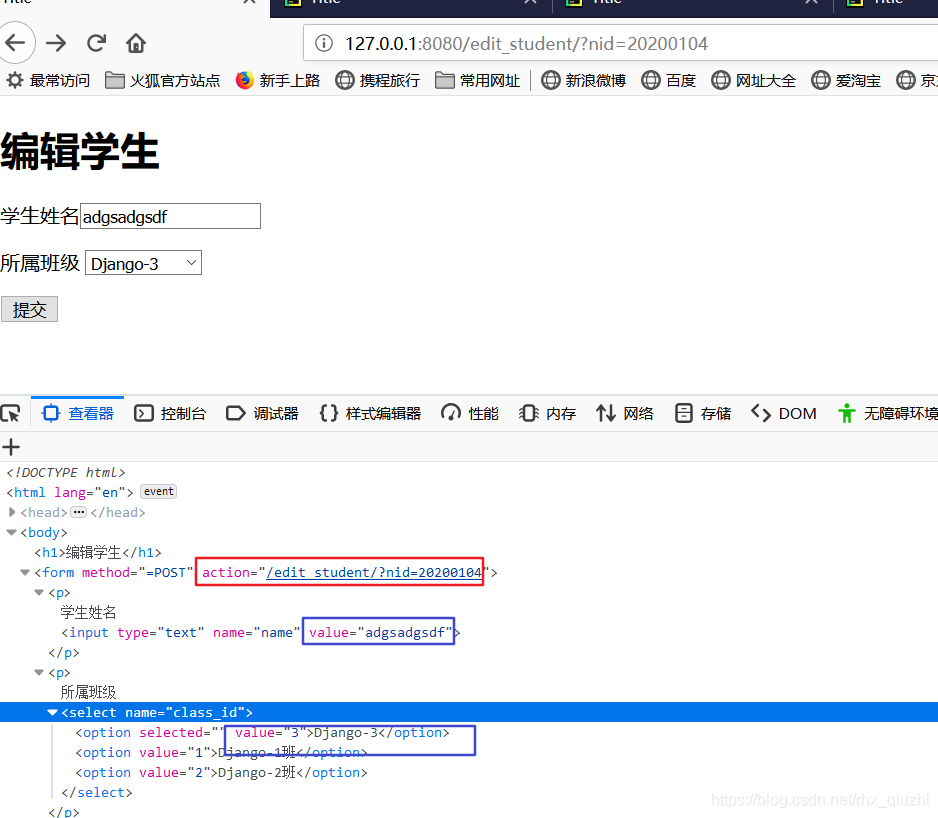The width and height of the screenshot is (938, 818).
Task: Open the 常用网址 bookmarks folder
Action: [x=478, y=80]
